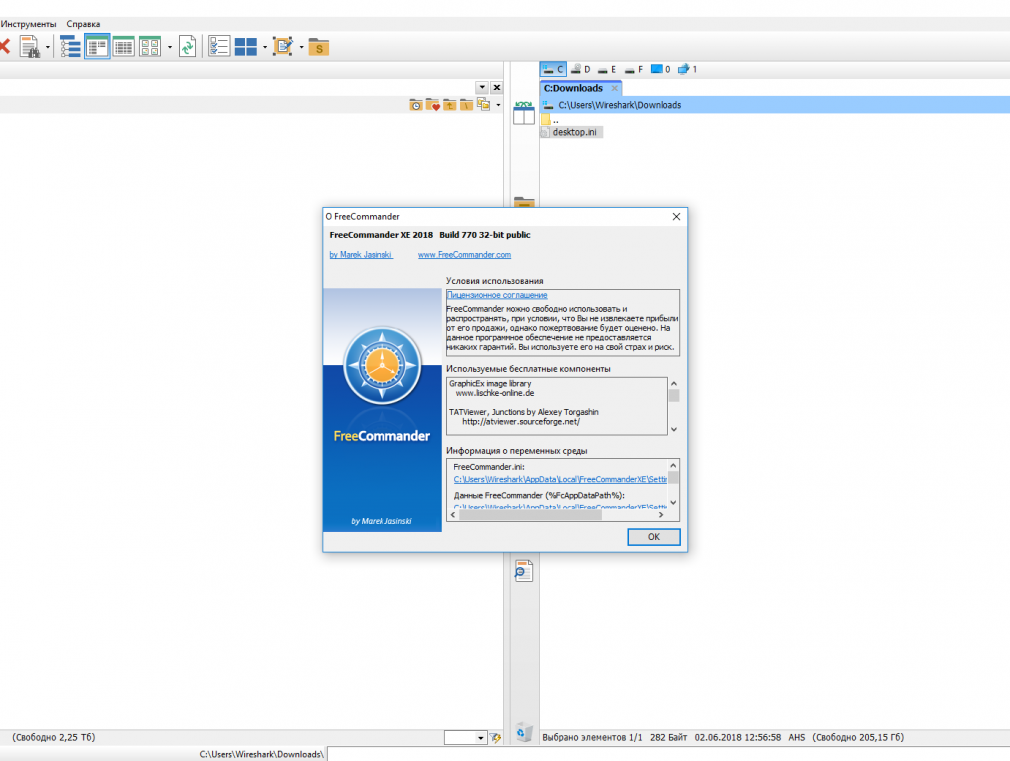Click '(Свободно 2,25 Тб)' status text

[54, 737]
